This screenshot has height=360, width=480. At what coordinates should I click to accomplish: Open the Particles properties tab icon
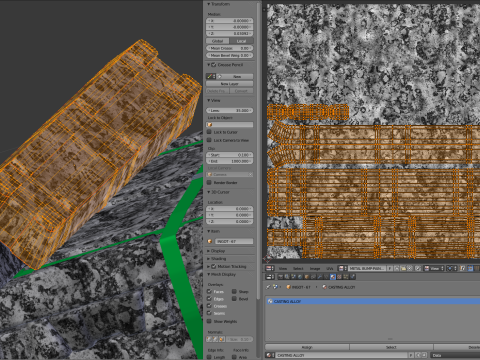pyautogui.click(x=346, y=277)
